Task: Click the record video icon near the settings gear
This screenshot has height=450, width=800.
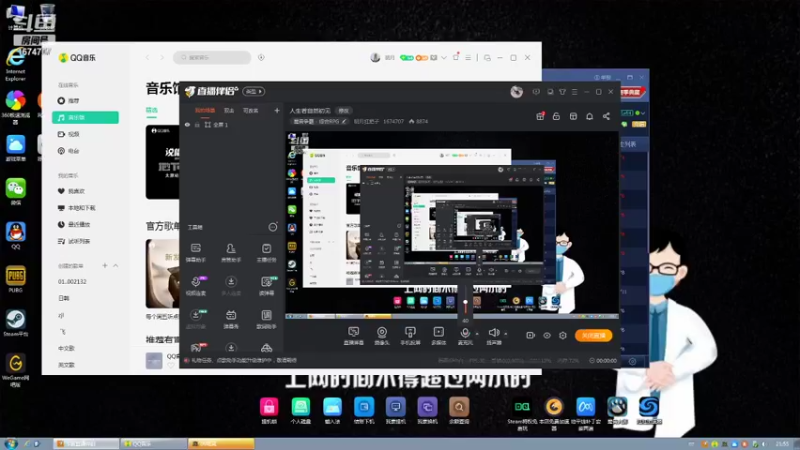Action: click(531, 335)
